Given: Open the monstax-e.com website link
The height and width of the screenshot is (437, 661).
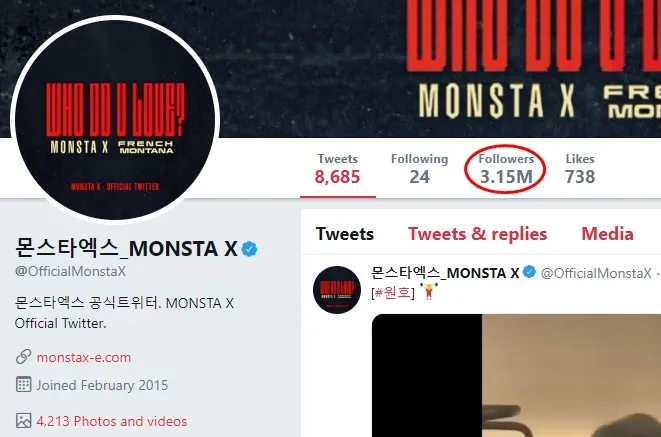Looking at the screenshot, I should [x=83, y=357].
